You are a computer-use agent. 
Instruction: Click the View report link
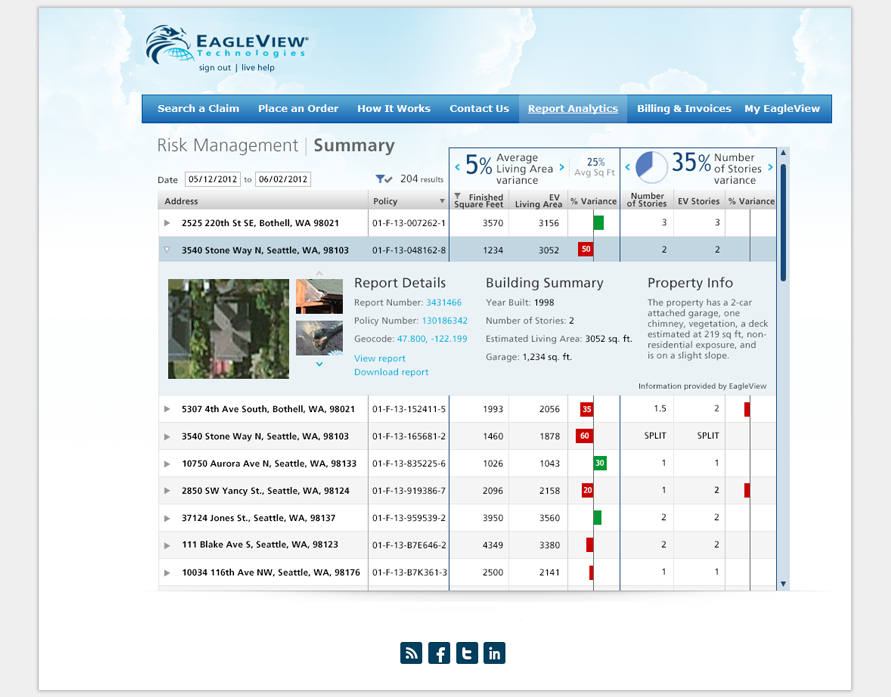(x=380, y=358)
